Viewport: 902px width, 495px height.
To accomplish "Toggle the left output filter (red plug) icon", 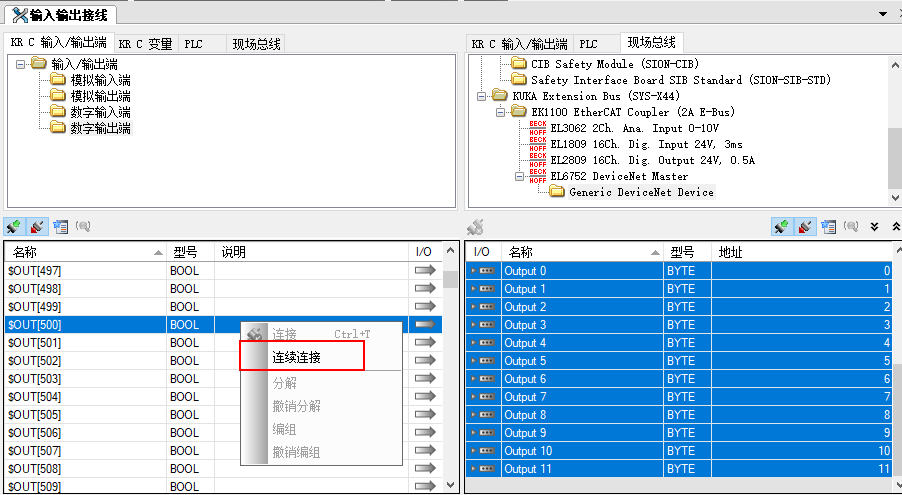I will tap(37, 227).
